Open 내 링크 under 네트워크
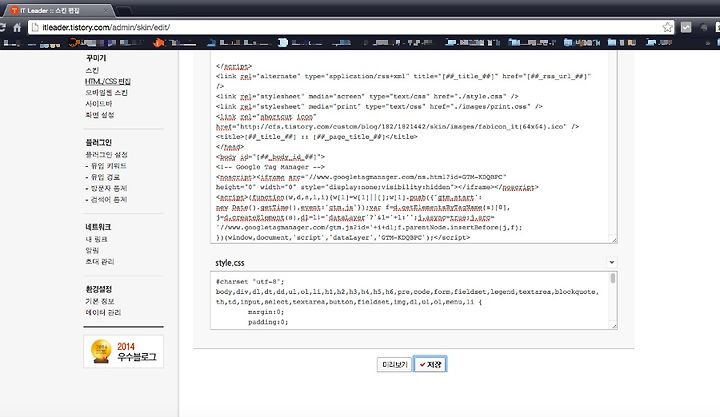 tap(96, 239)
